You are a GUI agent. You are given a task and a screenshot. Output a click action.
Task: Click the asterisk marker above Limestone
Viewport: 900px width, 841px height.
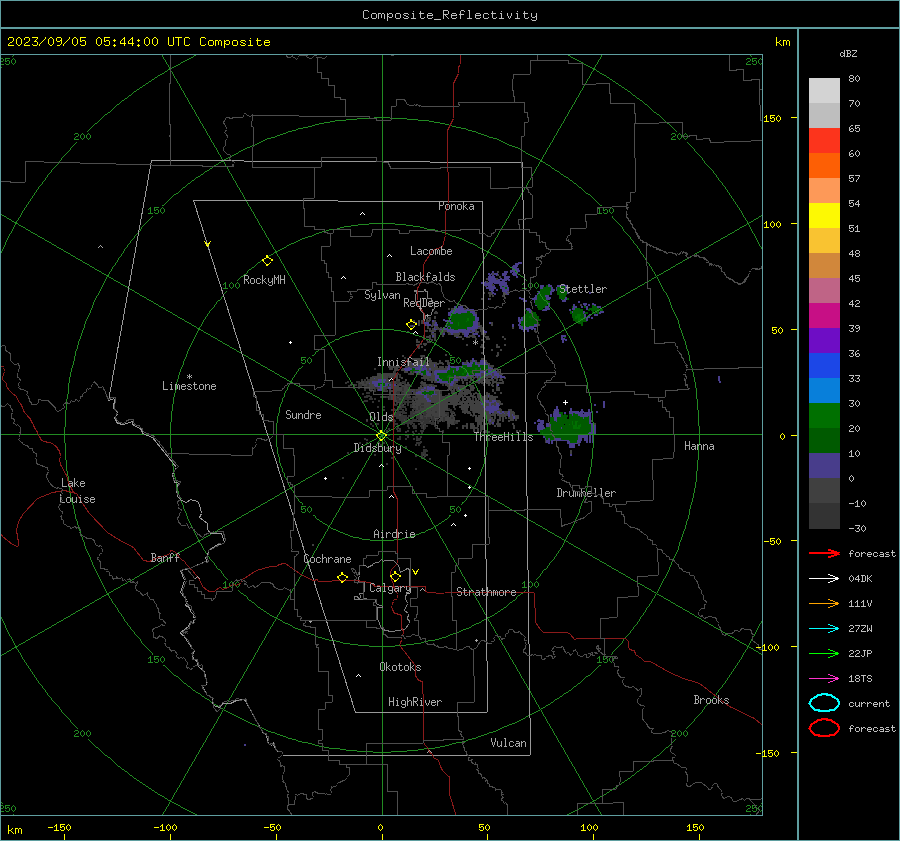pos(189,377)
